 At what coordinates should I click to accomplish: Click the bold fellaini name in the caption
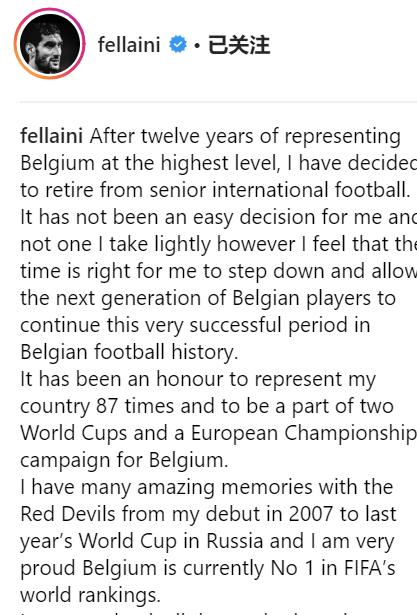pyautogui.click(x=51, y=136)
